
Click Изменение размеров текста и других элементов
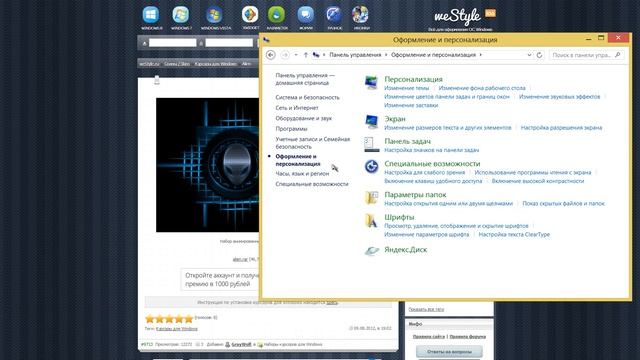(448, 128)
